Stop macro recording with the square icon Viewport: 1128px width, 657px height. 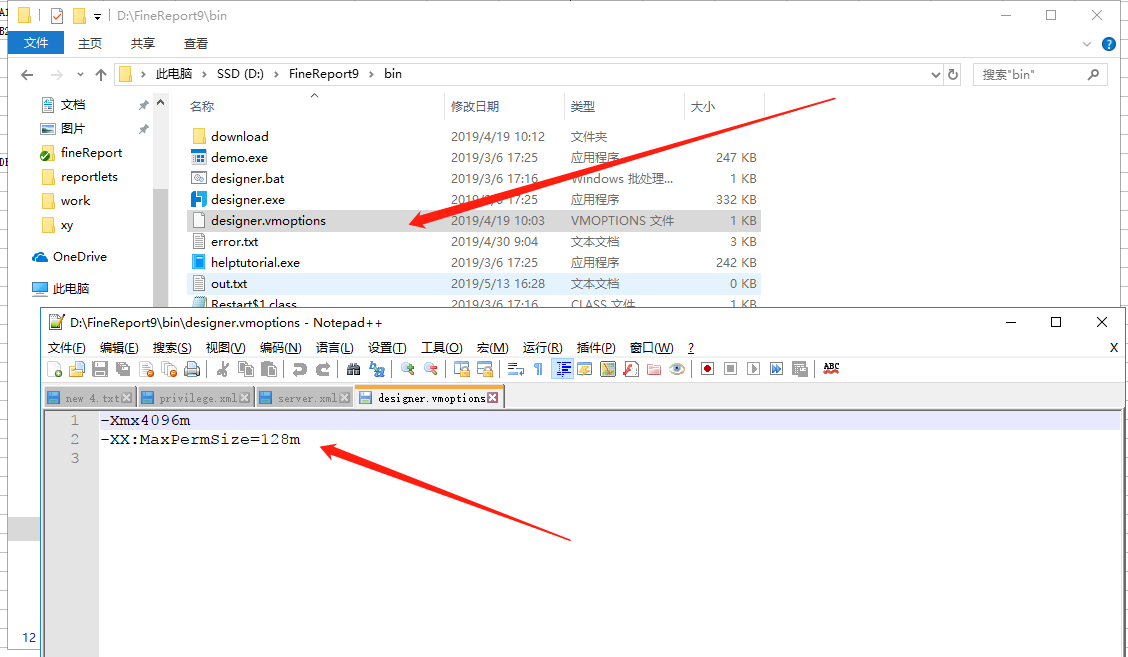[x=730, y=369]
